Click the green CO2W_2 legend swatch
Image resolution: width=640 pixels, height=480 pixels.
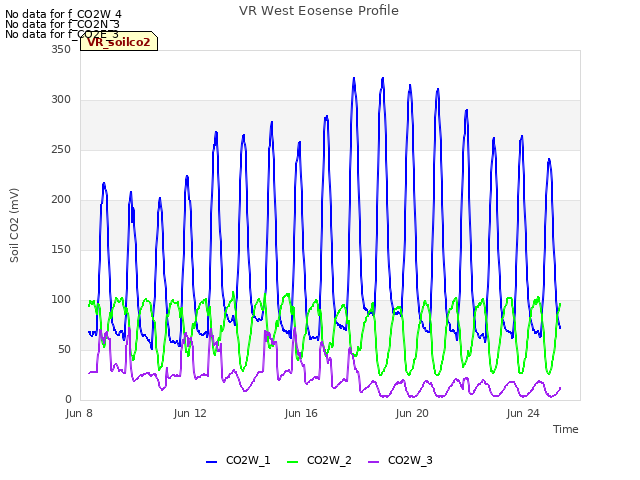(x=292, y=461)
